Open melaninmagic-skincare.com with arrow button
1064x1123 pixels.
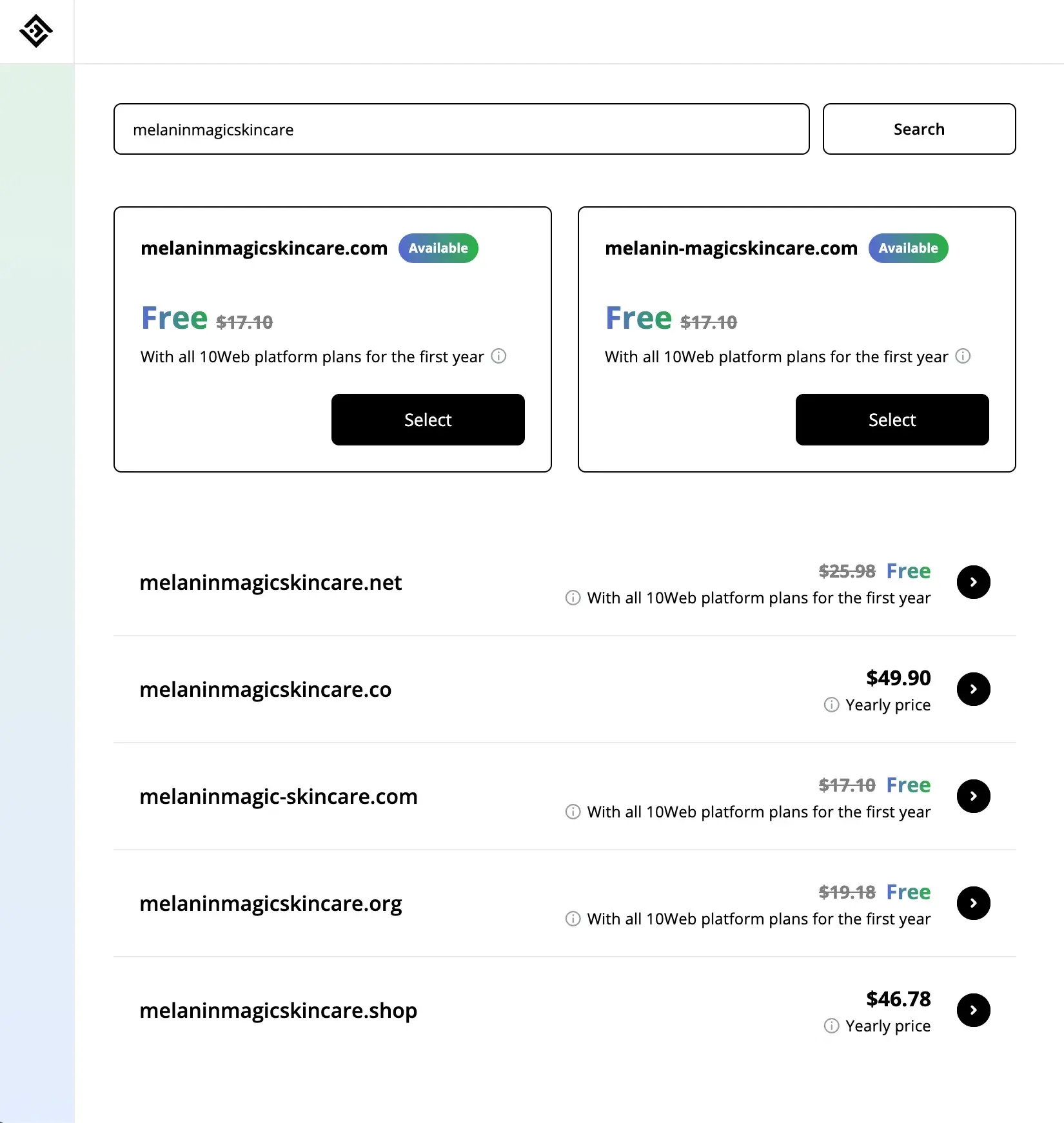point(973,796)
